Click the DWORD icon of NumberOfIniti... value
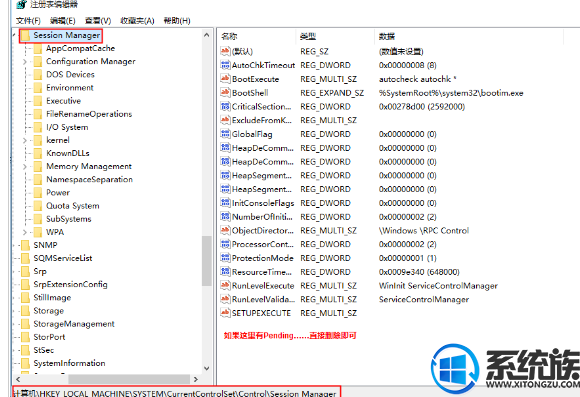Image resolution: width=580 pixels, height=397 pixels. pyautogui.click(x=225, y=217)
